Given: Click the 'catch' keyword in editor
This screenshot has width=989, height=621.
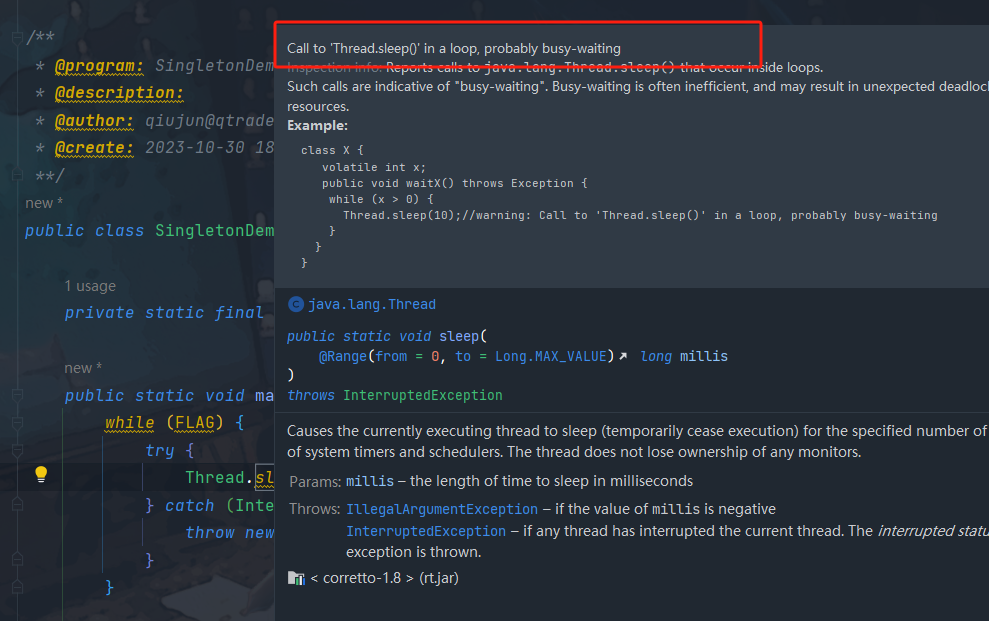Looking at the screenshot, I should 189,505.
